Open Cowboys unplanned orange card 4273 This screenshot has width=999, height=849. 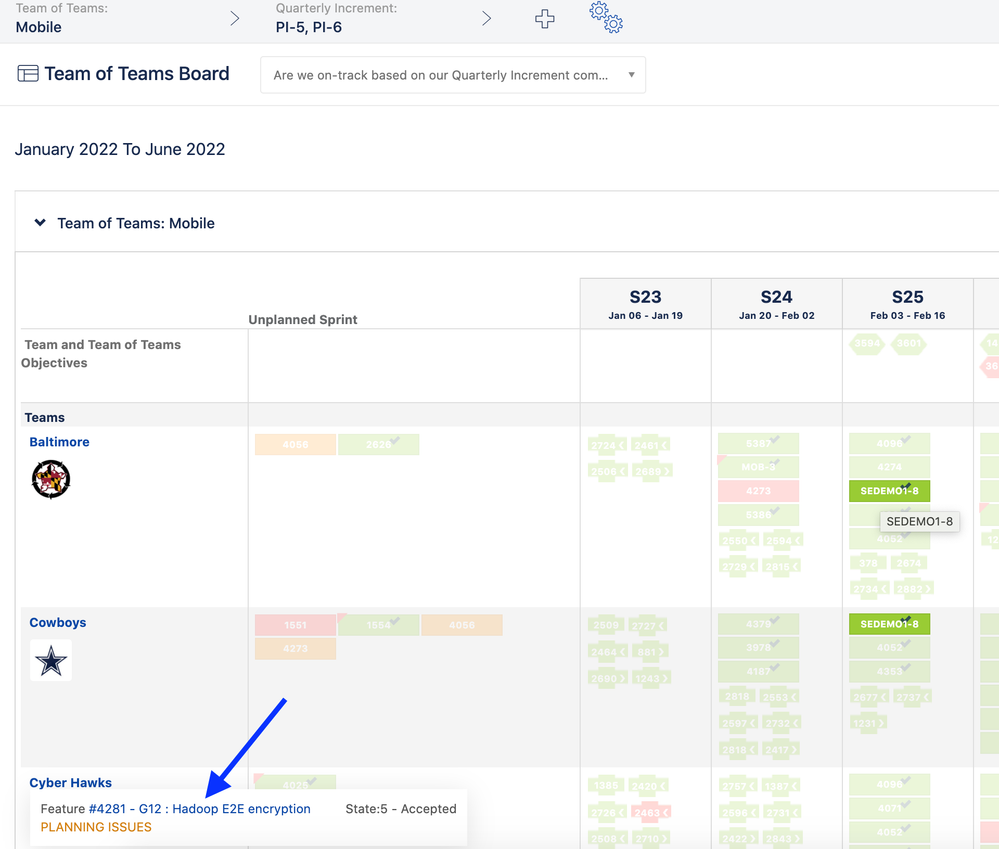(296, 649)
